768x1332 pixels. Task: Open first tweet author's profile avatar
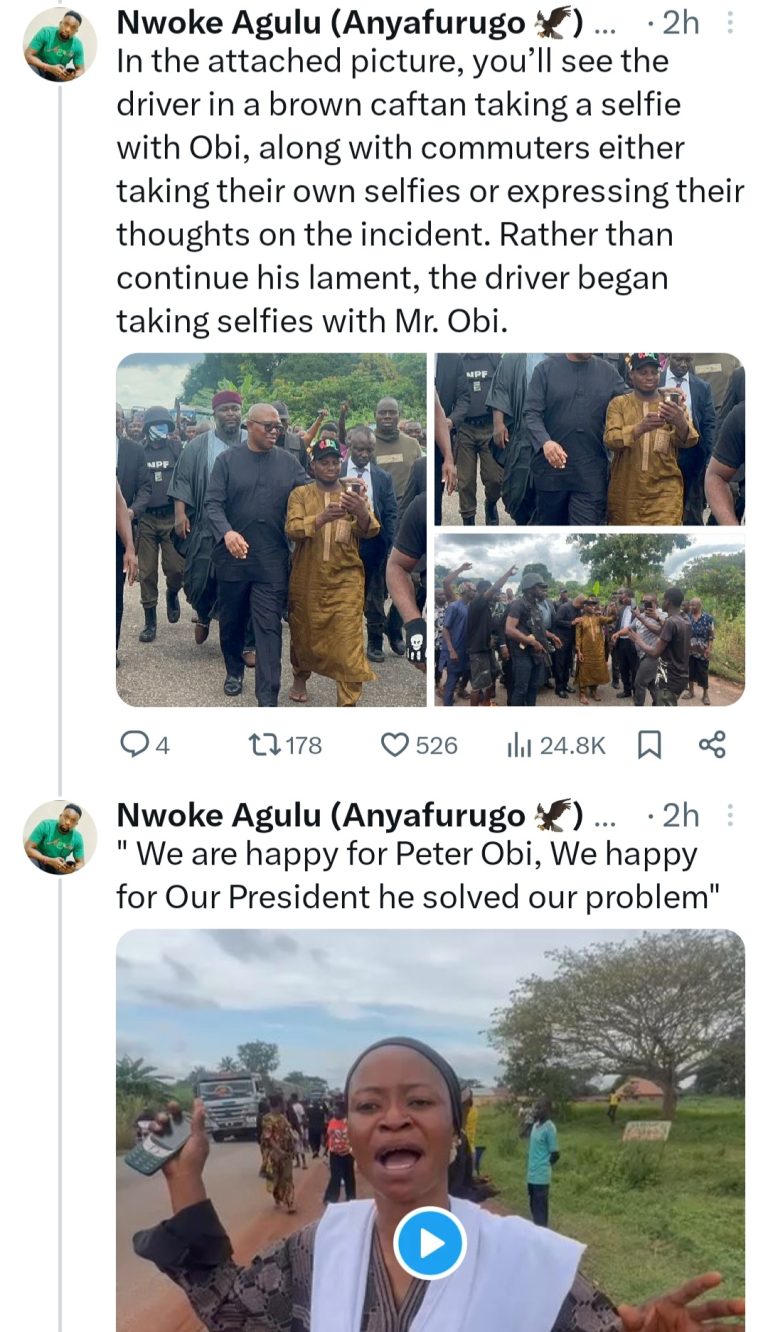[x=59, y=44]
